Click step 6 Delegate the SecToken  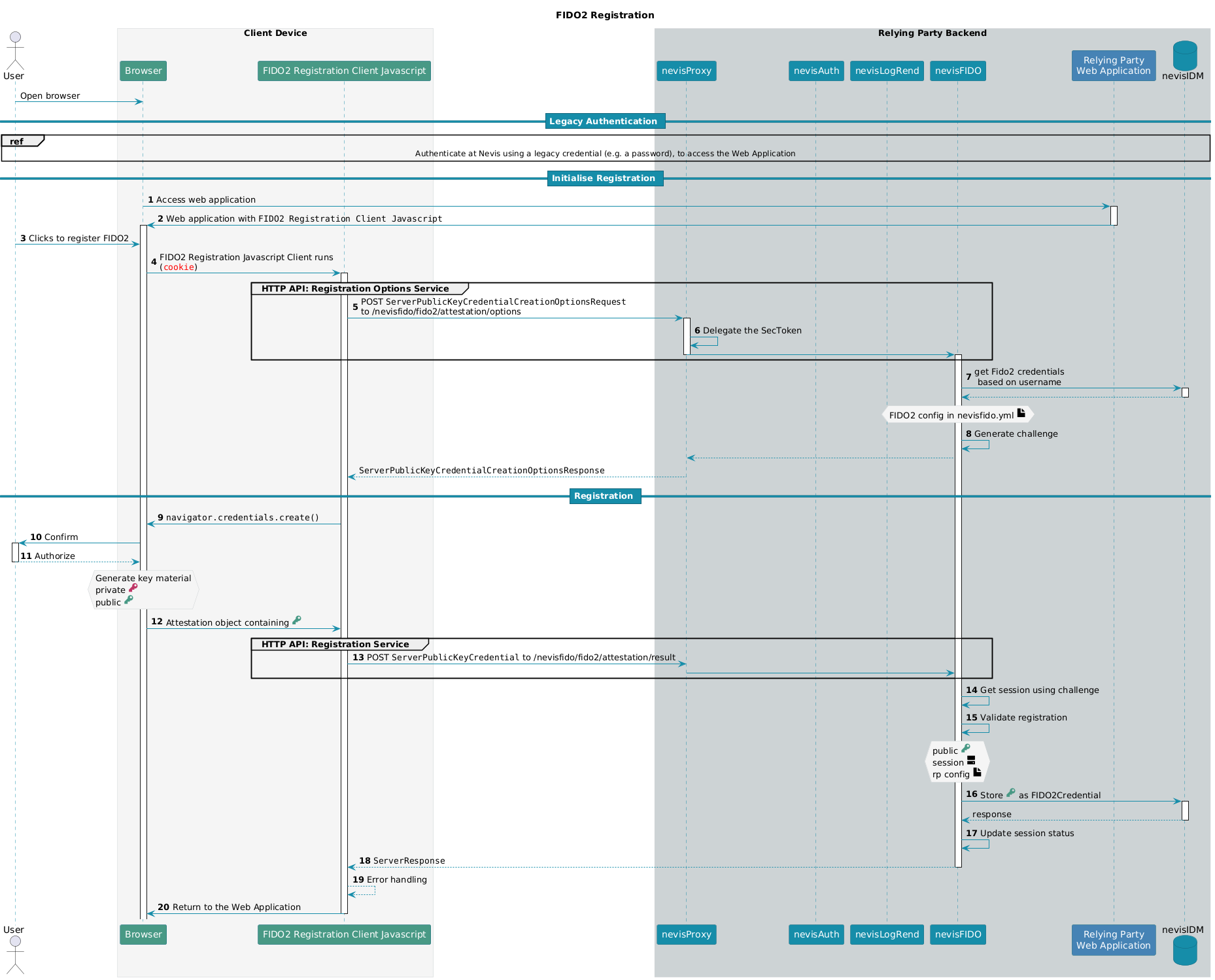(748, 330)
